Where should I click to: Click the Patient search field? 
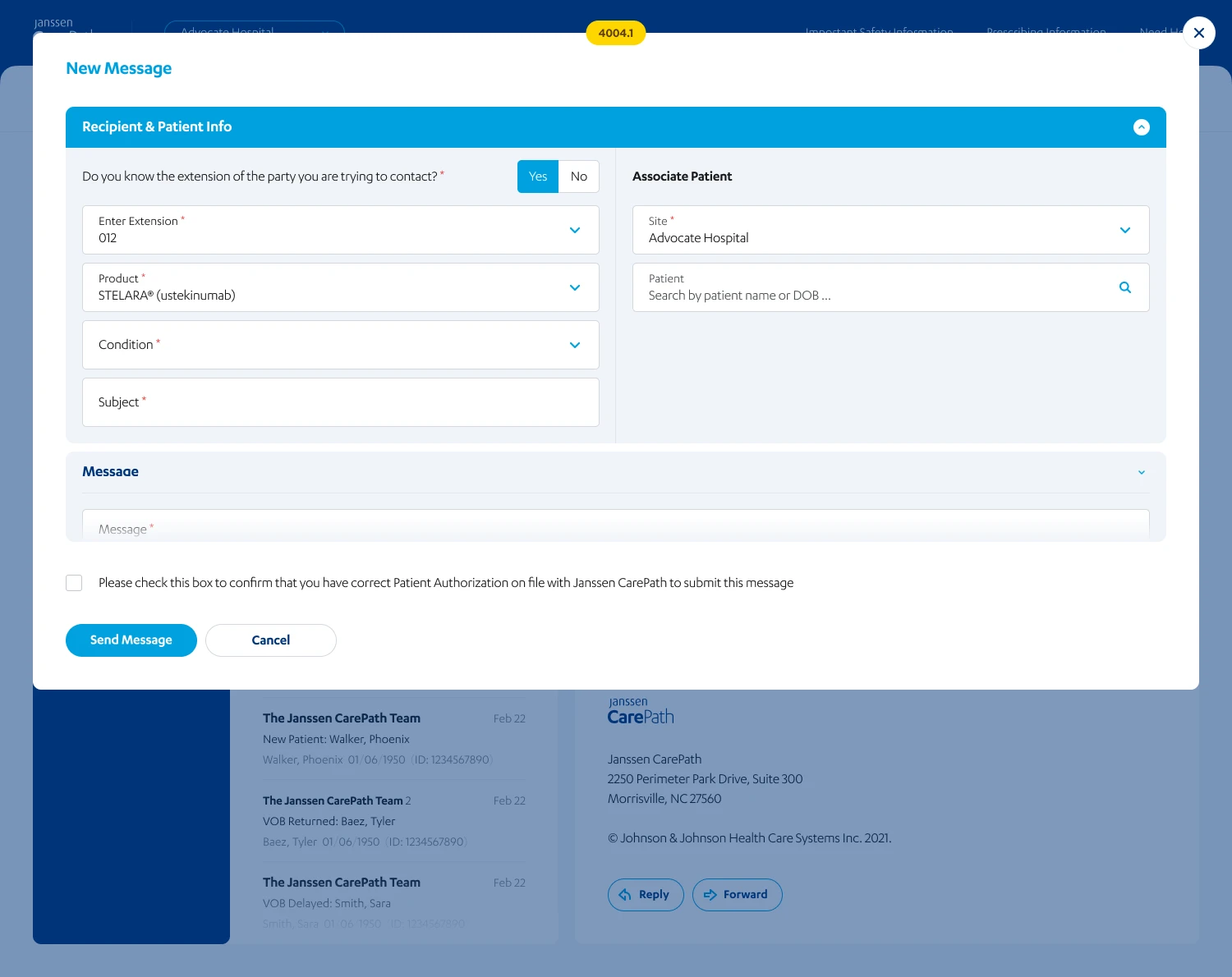(x=891, y=287)
